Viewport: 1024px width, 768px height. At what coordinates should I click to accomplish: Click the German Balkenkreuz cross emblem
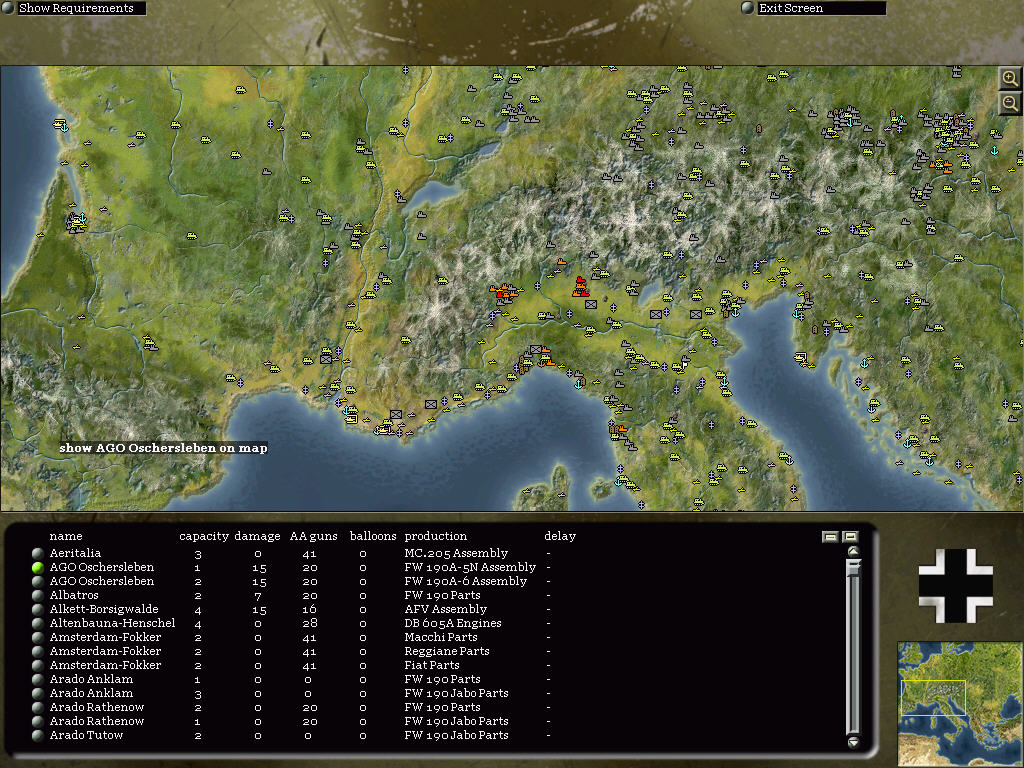pyautogui.click(x=955, y=585)
